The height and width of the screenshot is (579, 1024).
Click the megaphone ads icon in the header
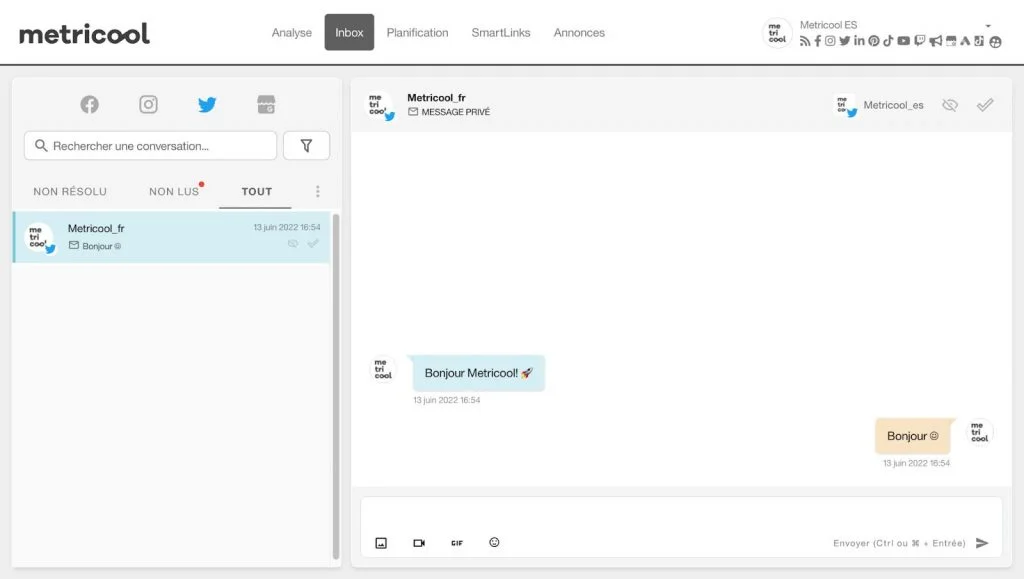(936, 41)
